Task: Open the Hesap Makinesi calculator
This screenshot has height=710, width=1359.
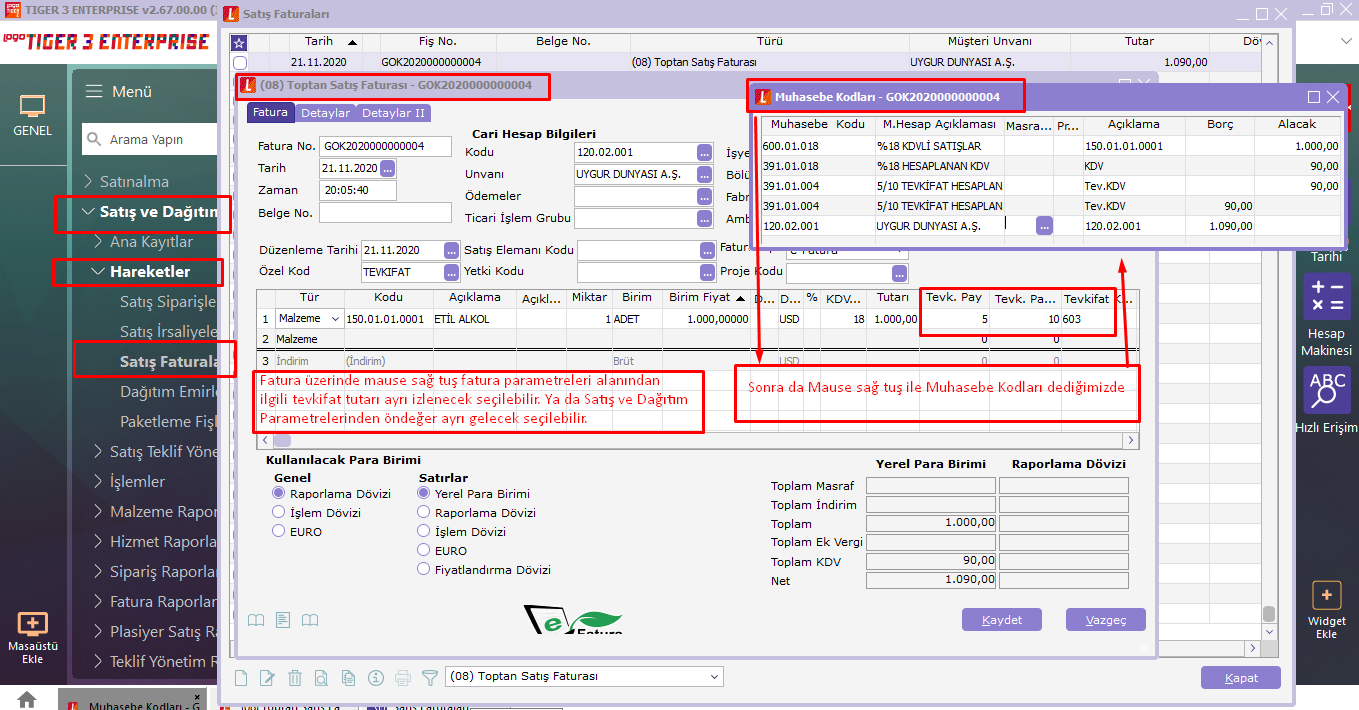Action: click(1326, 298)
